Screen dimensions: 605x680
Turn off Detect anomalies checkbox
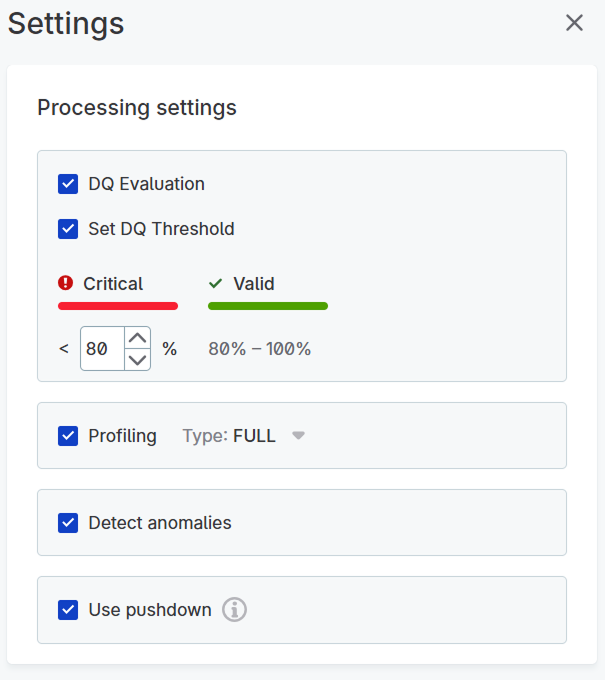point(68,523)
